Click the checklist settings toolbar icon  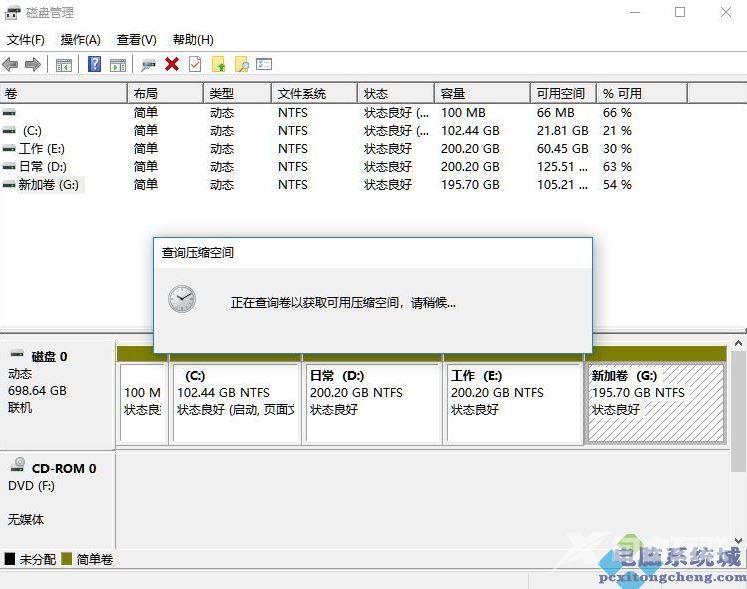point(264,64)
